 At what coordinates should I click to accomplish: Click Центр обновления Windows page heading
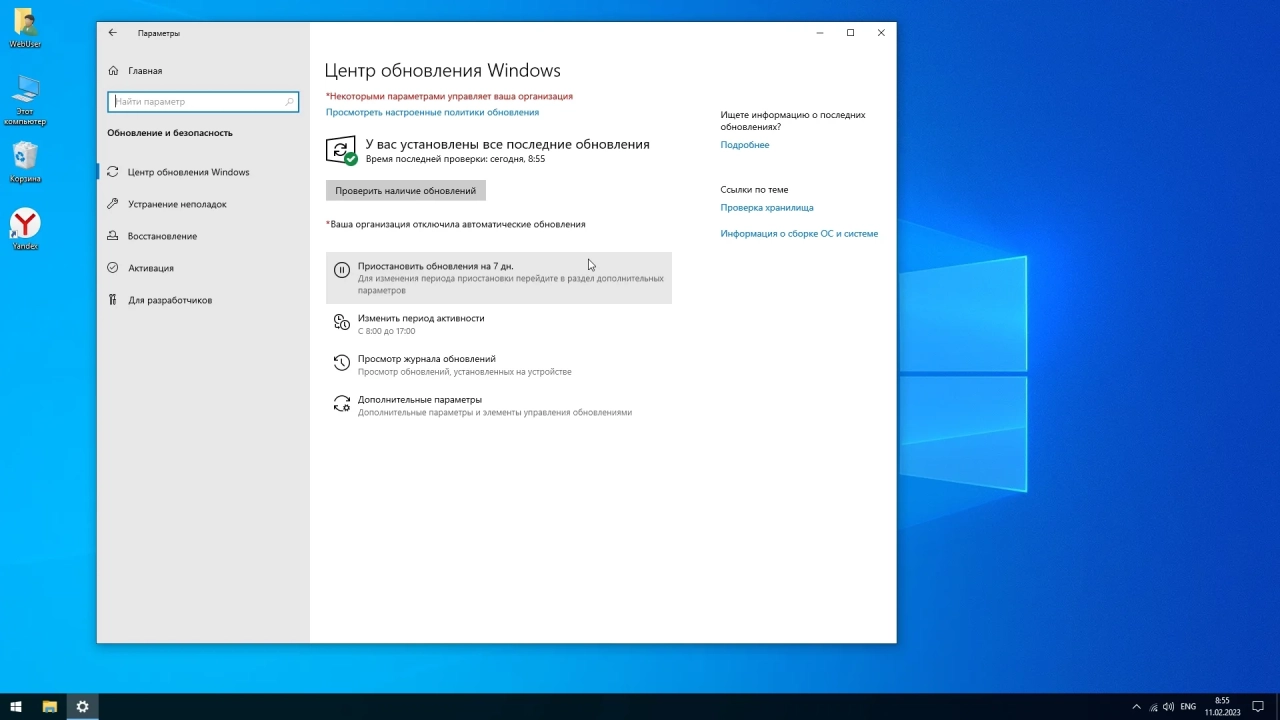click(x=442, y=70)
